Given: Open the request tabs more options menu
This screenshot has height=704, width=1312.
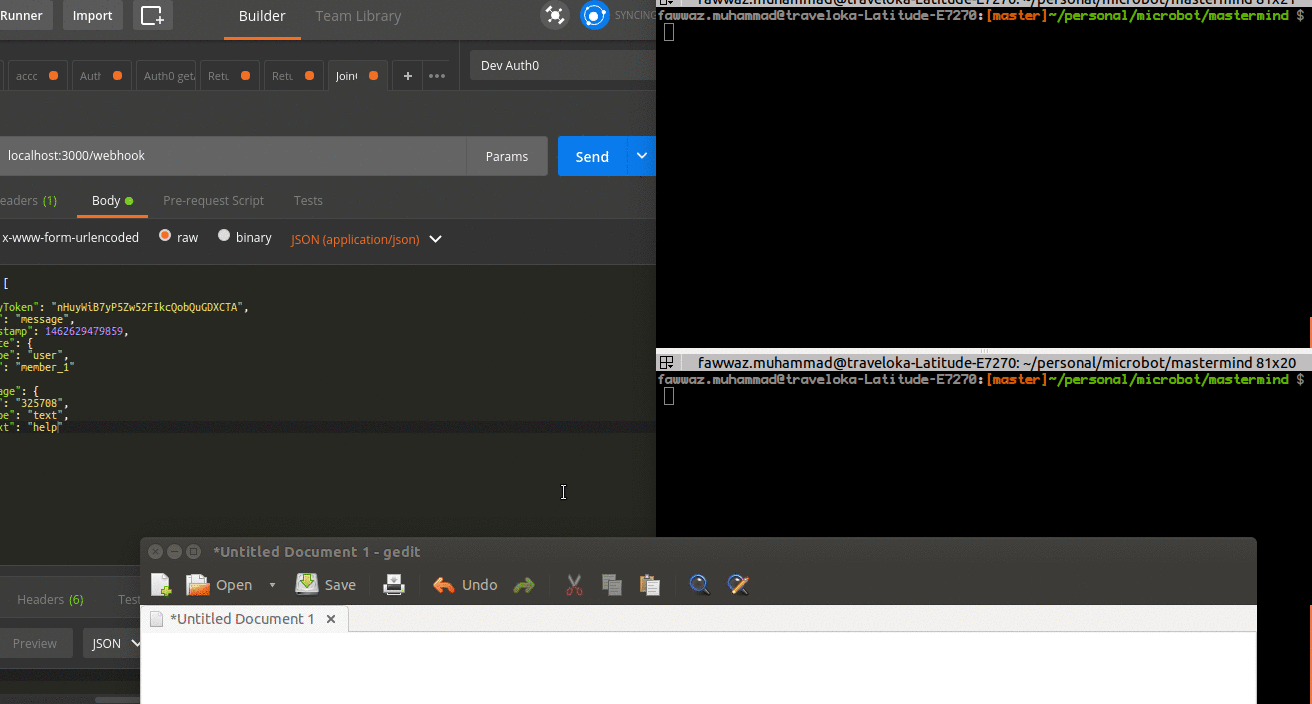Looking at the screenshot, I should click(437, 76).
